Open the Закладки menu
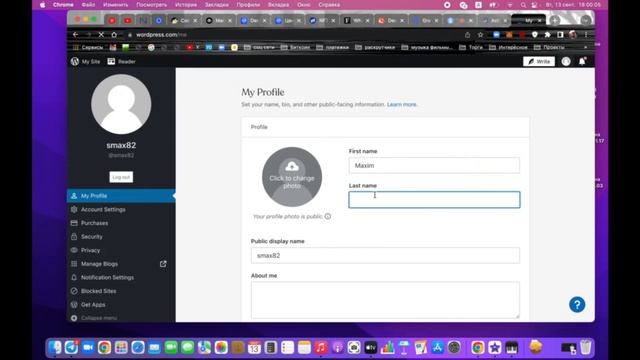The width and height of the screenshot is (640, 360). point(216,5)
